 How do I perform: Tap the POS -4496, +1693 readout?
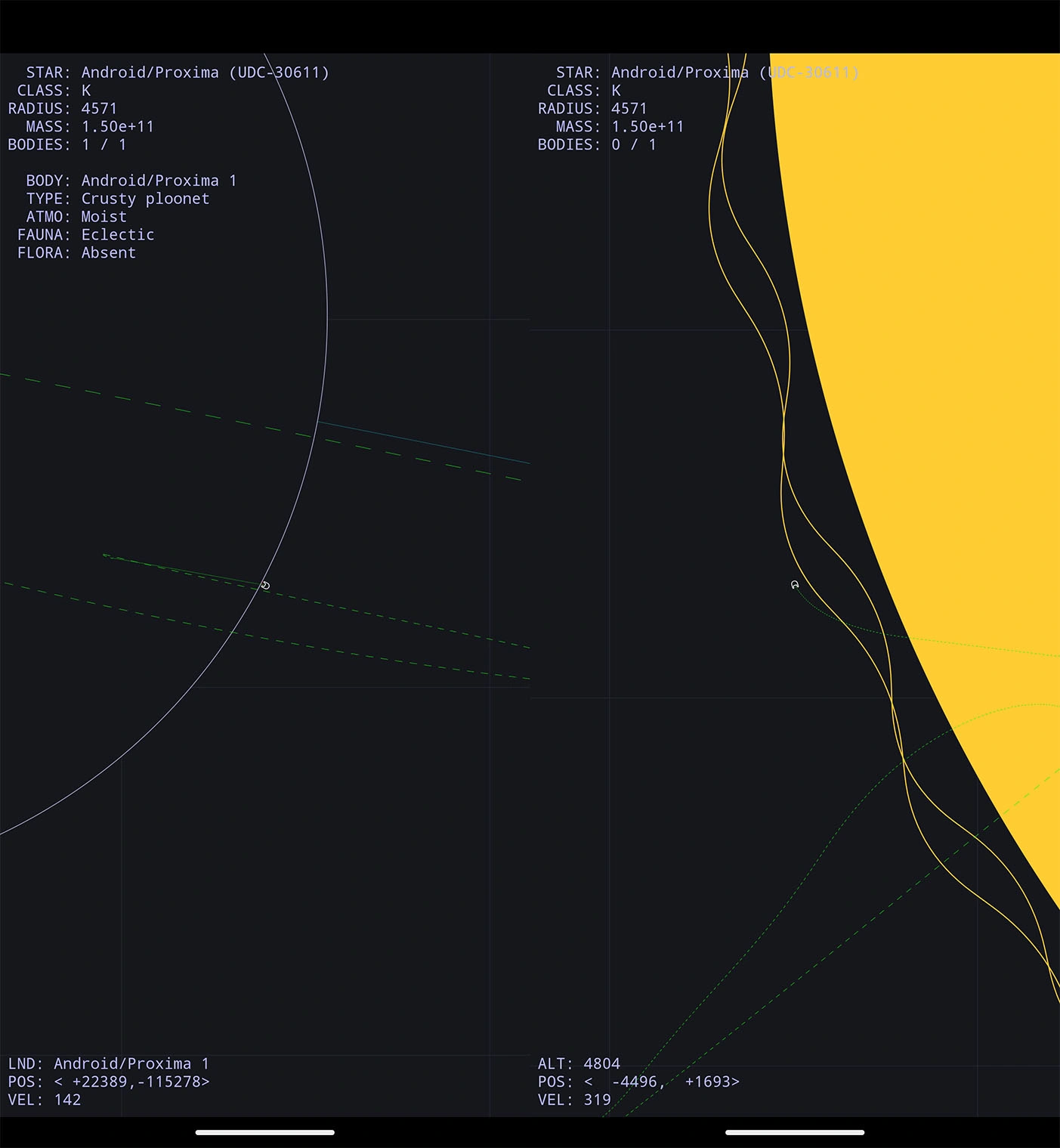click(638, 1082)
